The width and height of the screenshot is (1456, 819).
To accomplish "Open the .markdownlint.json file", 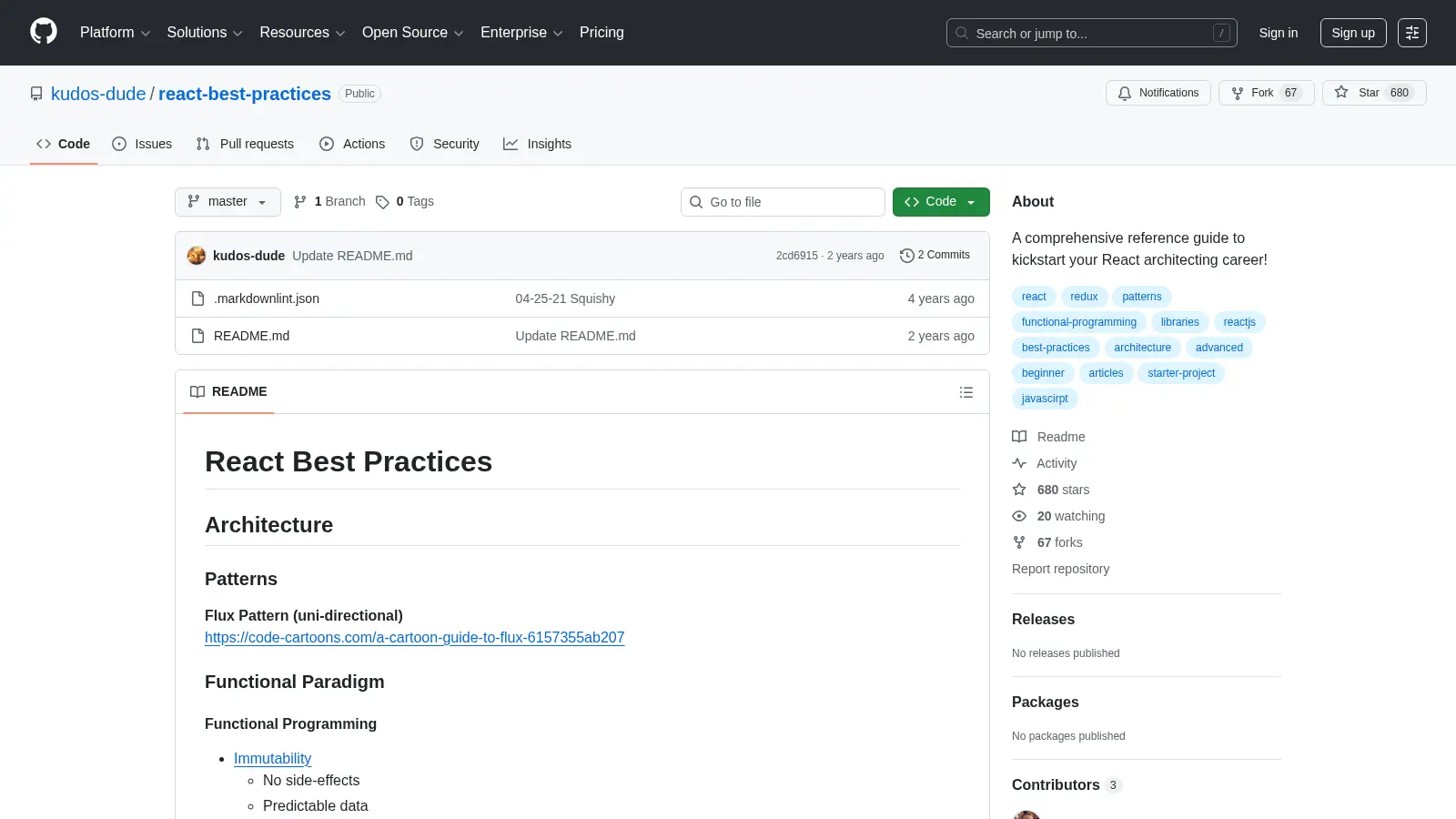I will click(267, 298).
